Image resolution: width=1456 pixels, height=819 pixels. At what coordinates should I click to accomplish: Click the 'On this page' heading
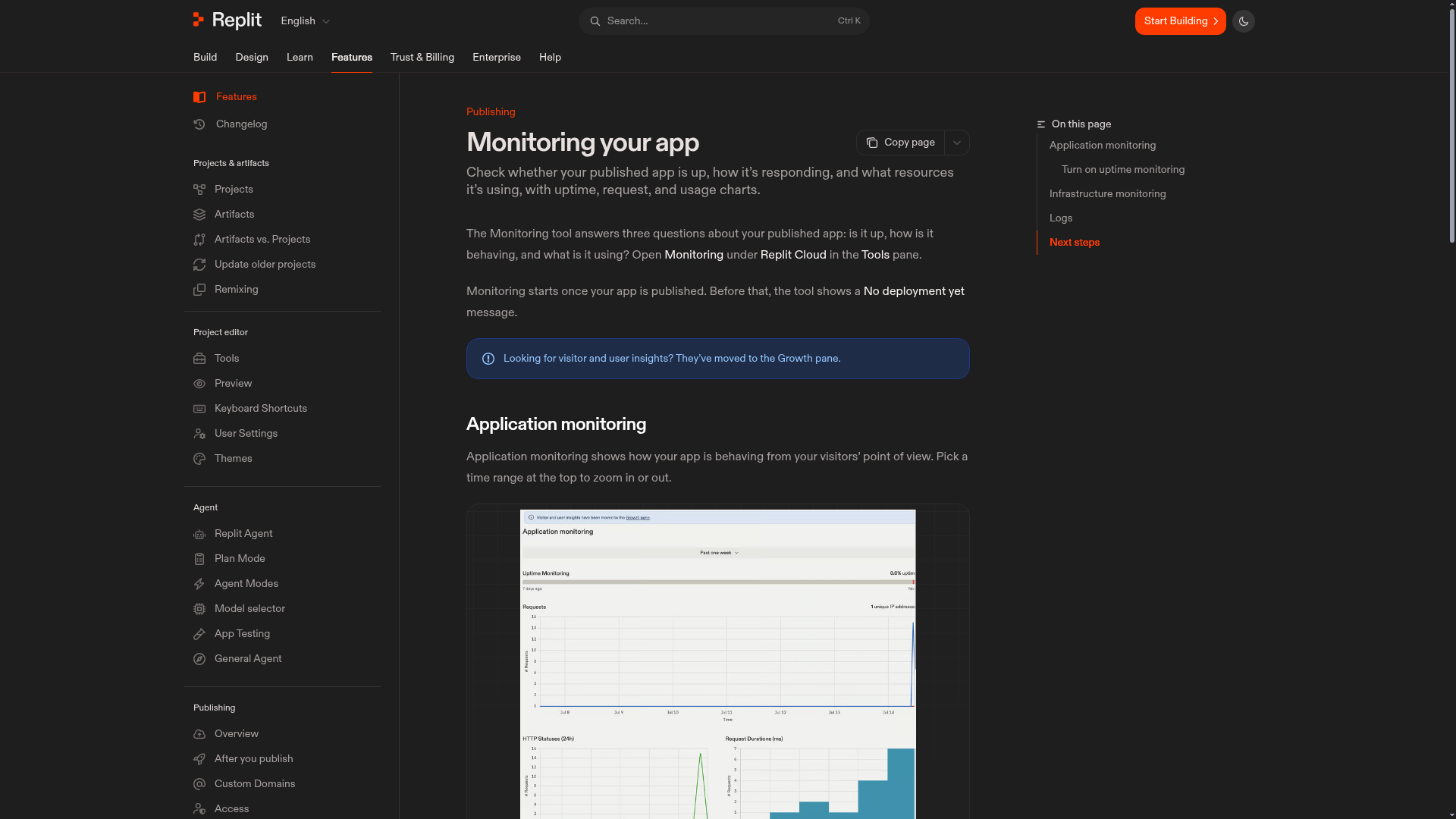coord(1081,124)
